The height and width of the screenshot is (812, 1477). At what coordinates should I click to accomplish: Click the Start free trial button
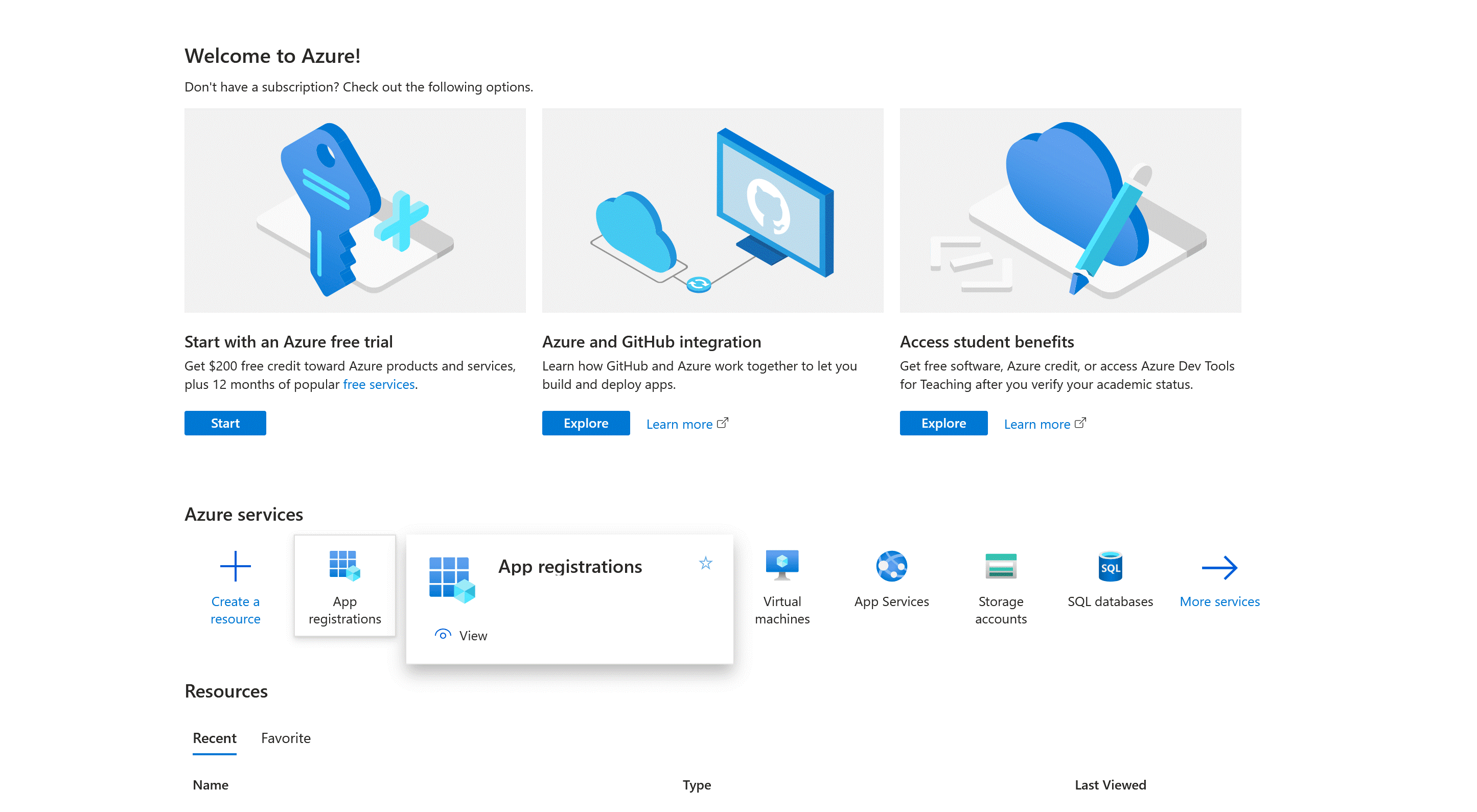(225, 423)
